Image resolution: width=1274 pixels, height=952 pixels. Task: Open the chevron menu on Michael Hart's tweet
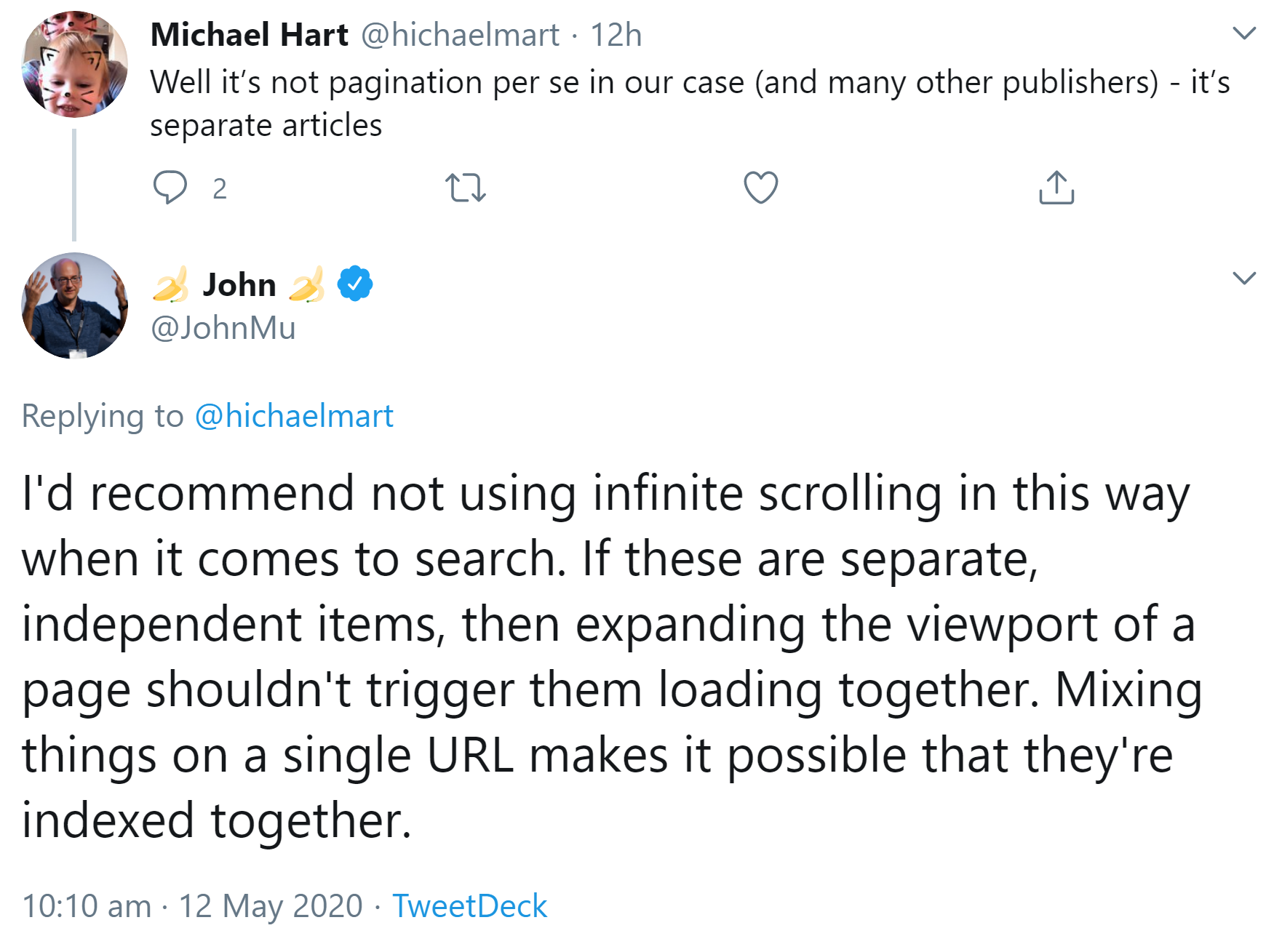(x=1243, y=33)
